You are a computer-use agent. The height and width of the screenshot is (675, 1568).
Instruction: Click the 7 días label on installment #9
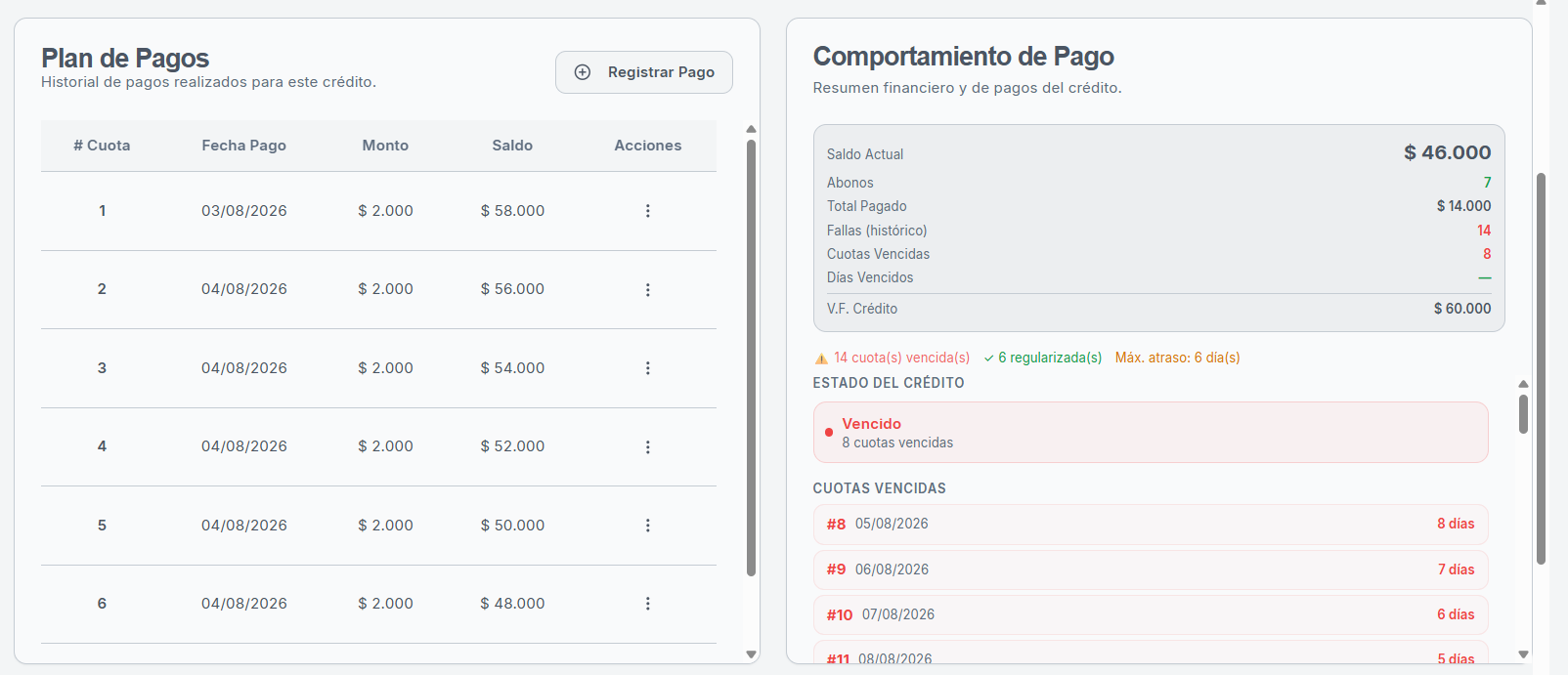[1457, 570]
